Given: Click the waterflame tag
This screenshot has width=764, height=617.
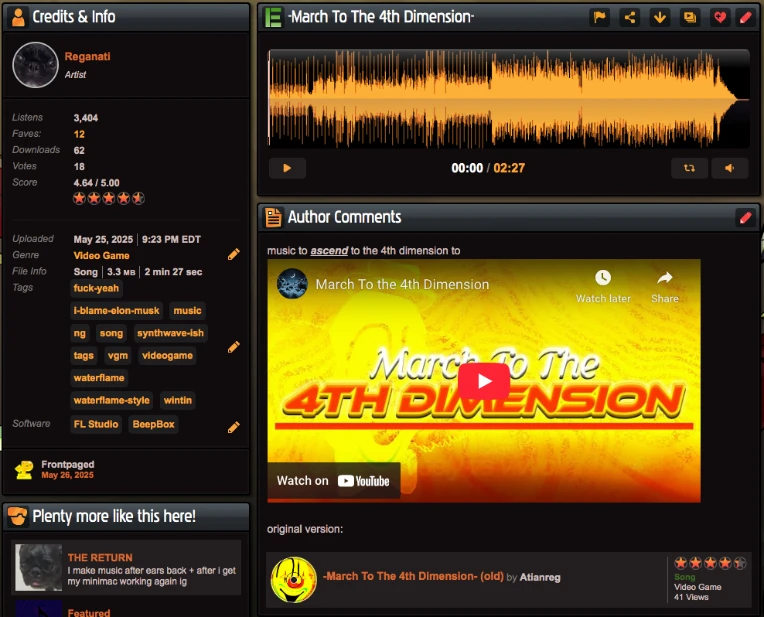Looking at the screenshot, I should click(x=99, y=378).
